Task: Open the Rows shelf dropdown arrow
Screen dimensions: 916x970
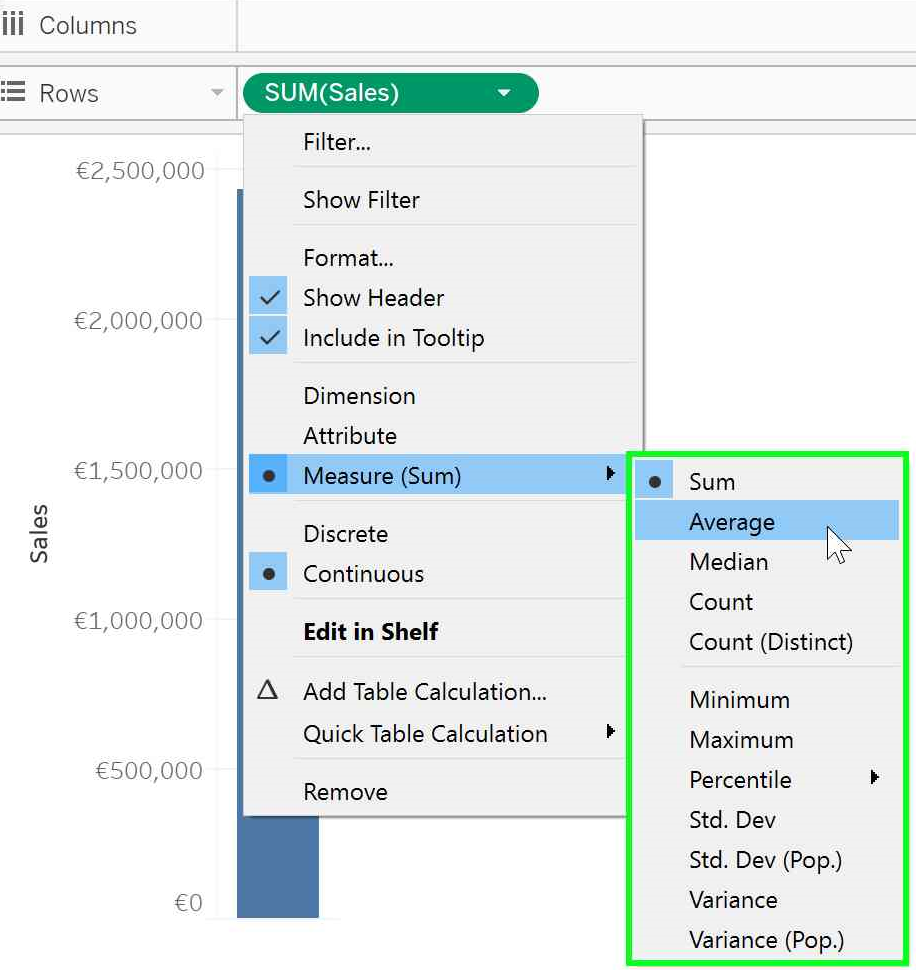Action: (217, 93)
